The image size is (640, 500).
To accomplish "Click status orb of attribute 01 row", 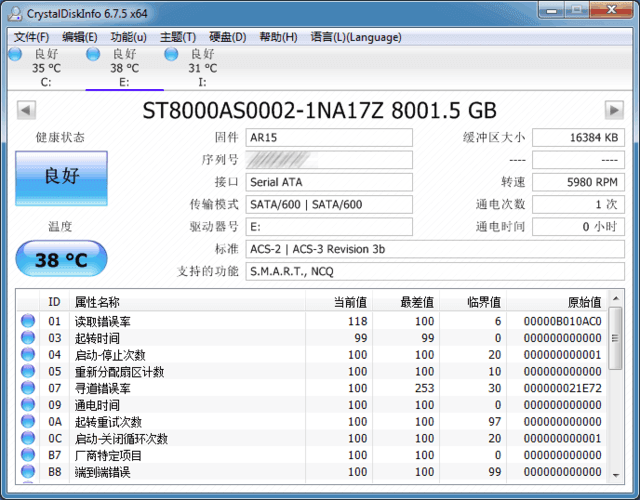I will pyautogui.click(x=28, y=321).
